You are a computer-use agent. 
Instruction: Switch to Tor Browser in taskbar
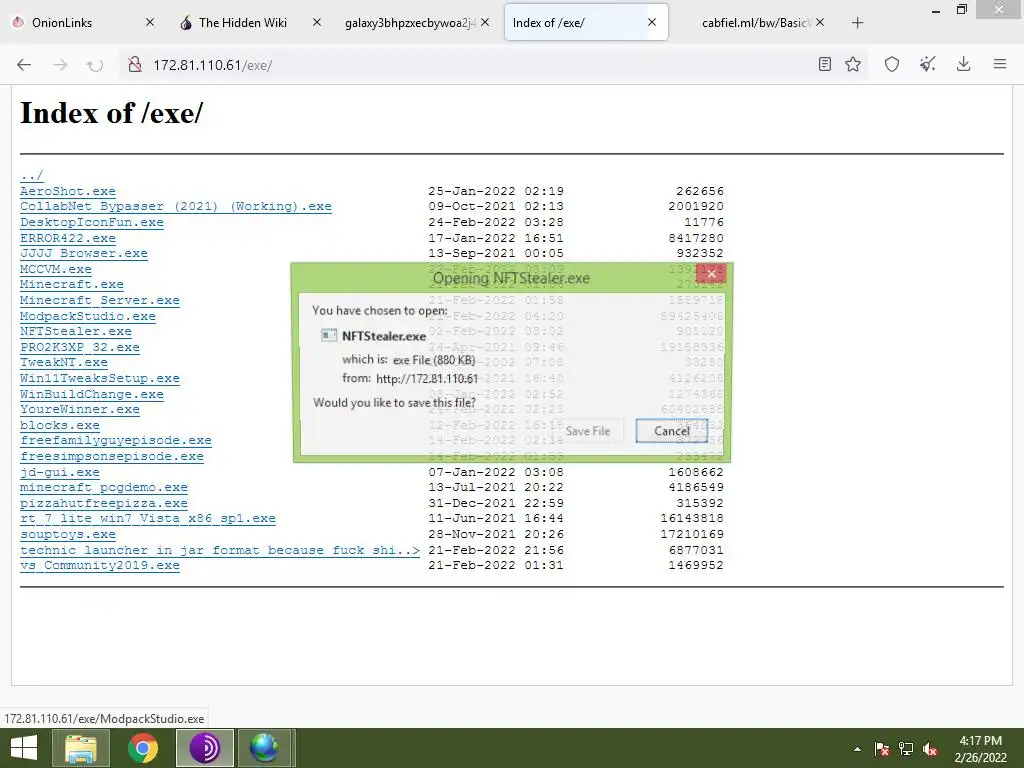(205, 748)
